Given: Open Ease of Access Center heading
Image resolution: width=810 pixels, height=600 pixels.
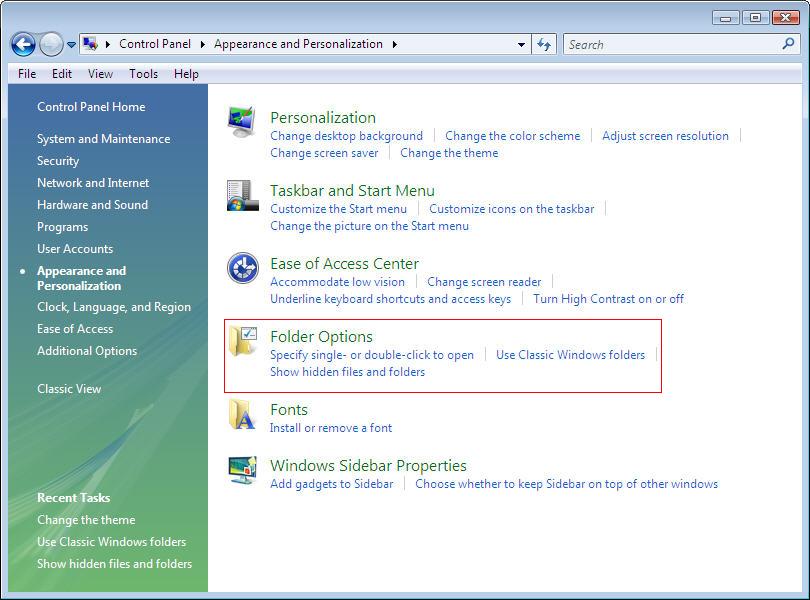Looking at the screenshot, I should click(x=345, y=264).
